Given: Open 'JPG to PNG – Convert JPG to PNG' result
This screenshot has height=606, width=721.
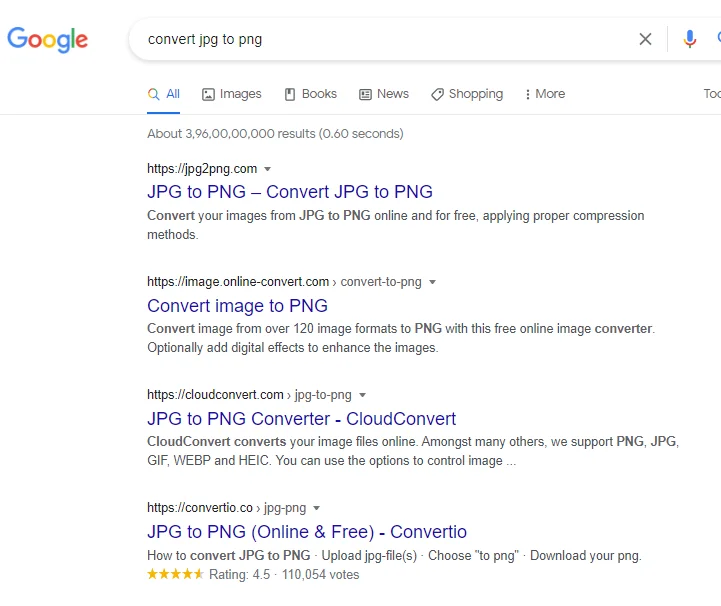Looking at the screenshot, I should pyautogui.click(x=290, y=192).
